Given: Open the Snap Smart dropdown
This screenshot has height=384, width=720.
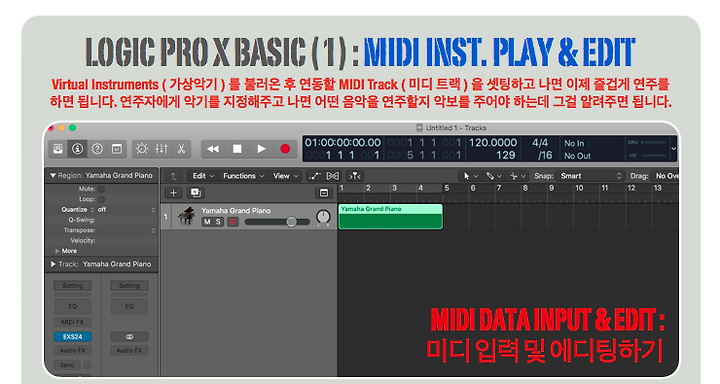Looking at the screenshot, I should [590, 176].
